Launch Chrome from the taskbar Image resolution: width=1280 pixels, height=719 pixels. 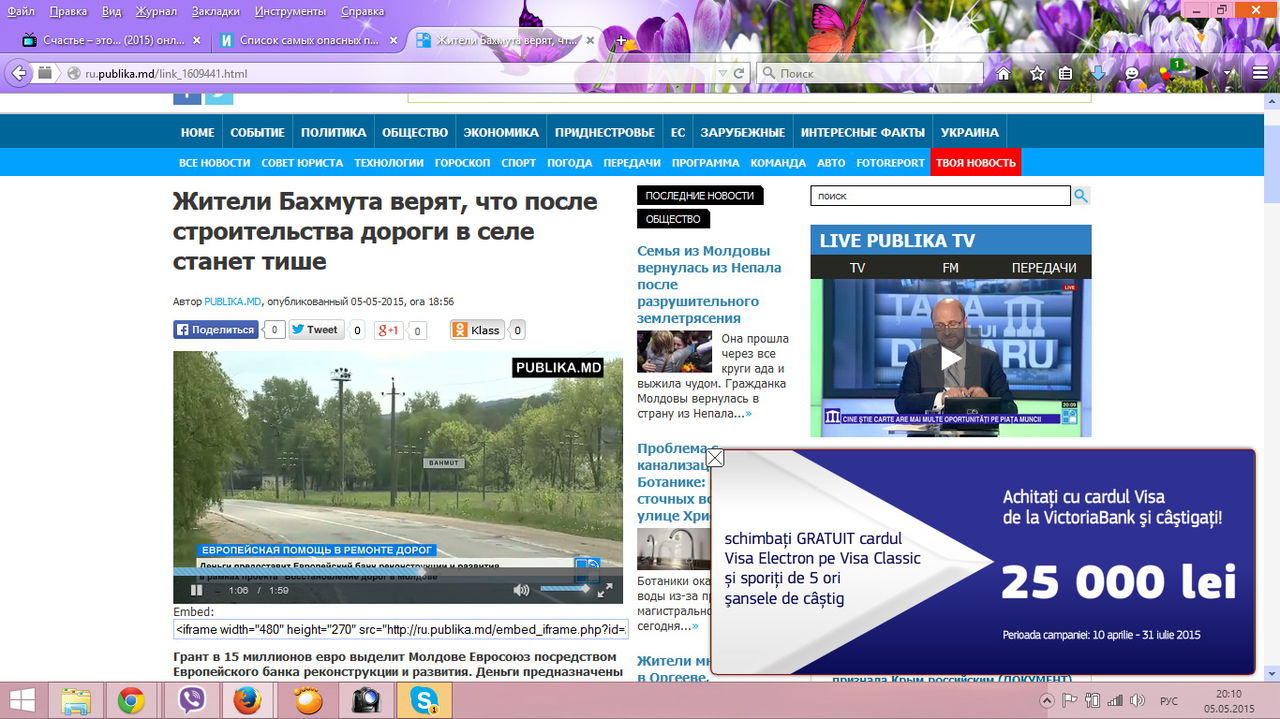tap(131, 700)
